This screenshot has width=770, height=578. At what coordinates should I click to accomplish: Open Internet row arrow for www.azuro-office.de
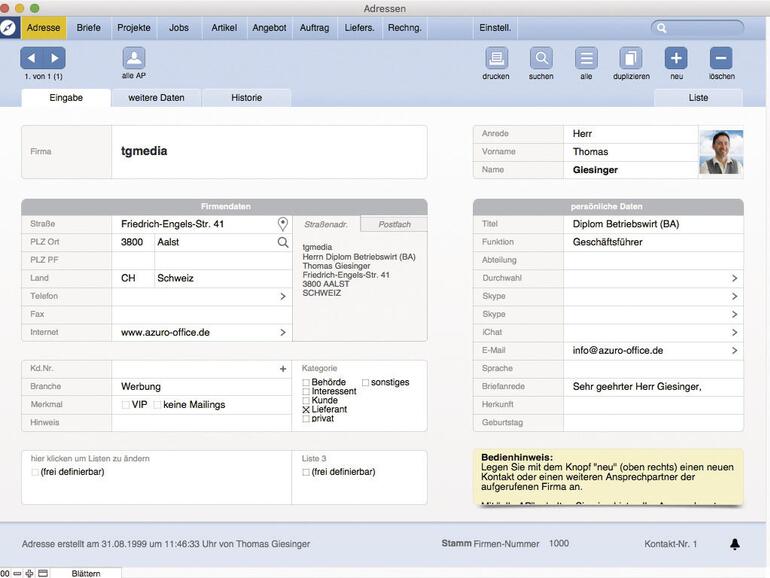click(283, 332)
